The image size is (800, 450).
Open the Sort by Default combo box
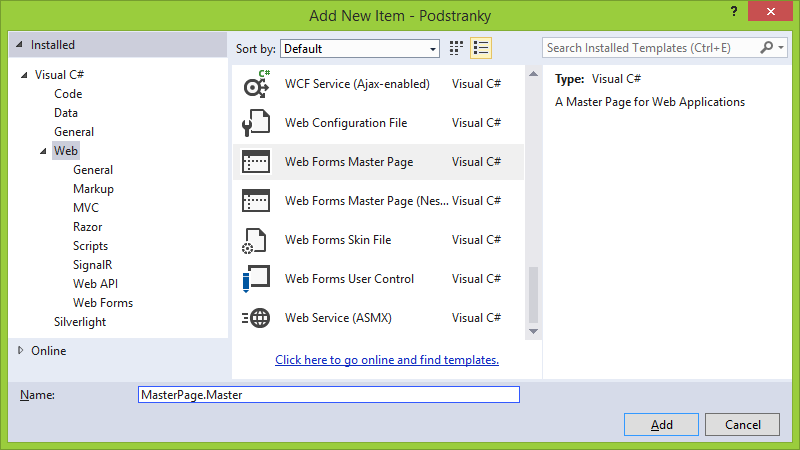click(360, 48)
